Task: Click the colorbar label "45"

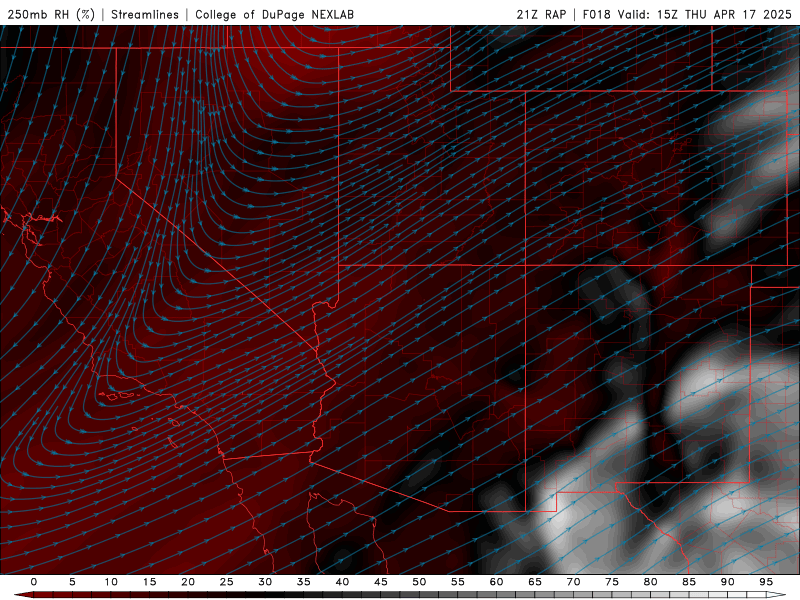Action: [x=381, y=582]
